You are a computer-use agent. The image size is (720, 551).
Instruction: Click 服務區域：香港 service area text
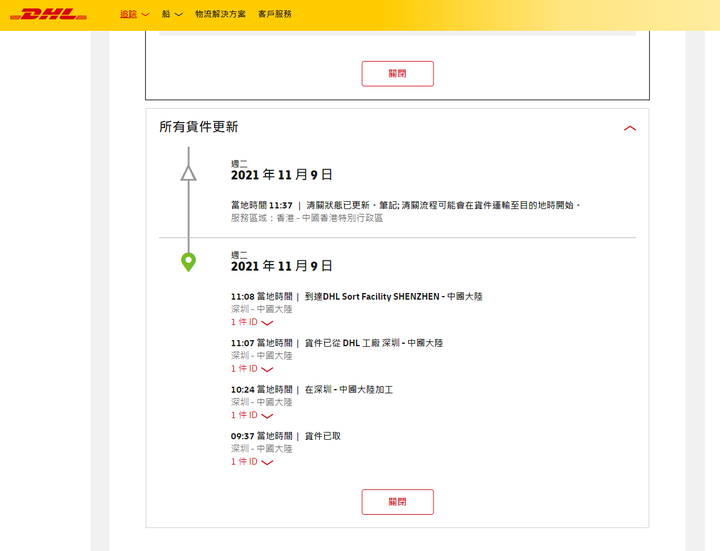pos(307,218)
